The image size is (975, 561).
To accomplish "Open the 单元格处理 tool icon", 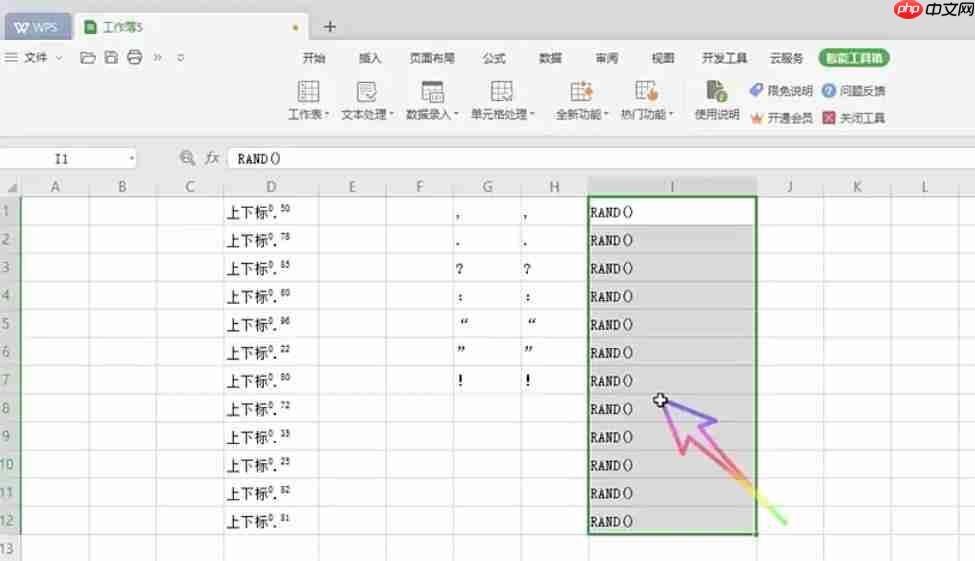I will (x=501, y=91).
